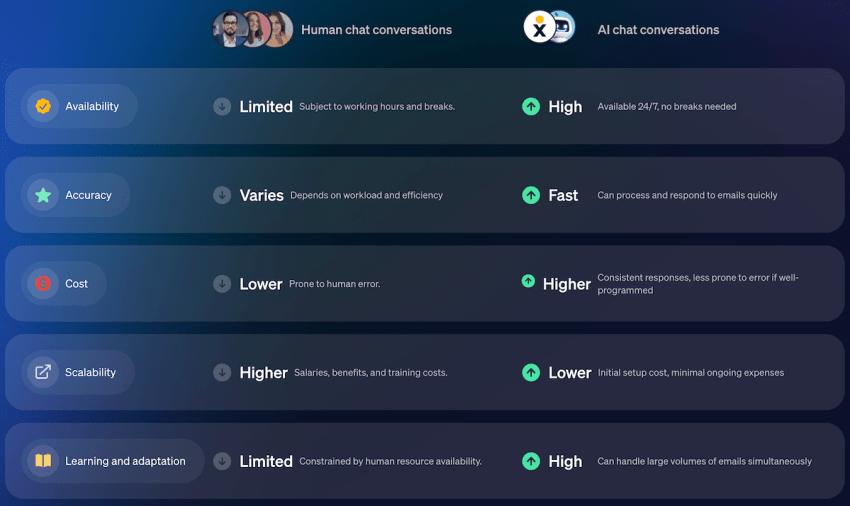The height and width of the screenshot is (506, 850).
Task: Click the green up arrow beside Fast
Action: 531,195
